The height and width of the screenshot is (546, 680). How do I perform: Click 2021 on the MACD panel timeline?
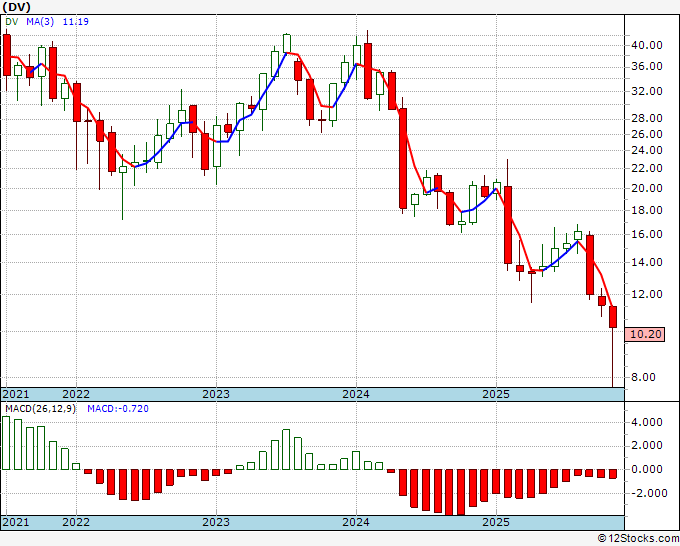tap(16, 522)
